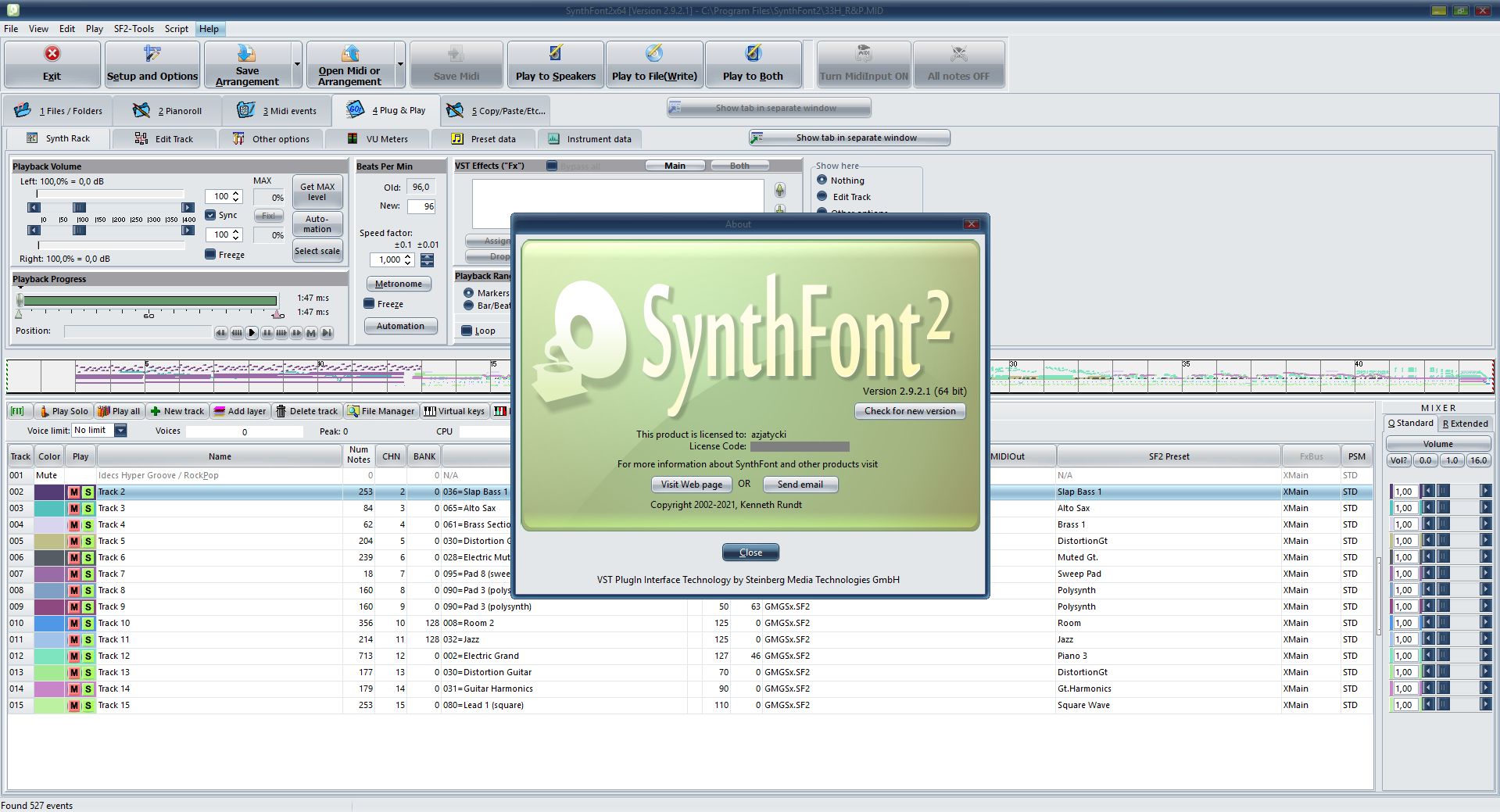1500x812 pixels.
Task: Switch to the 2 Pianoroll tab
Action: point(168,111)
